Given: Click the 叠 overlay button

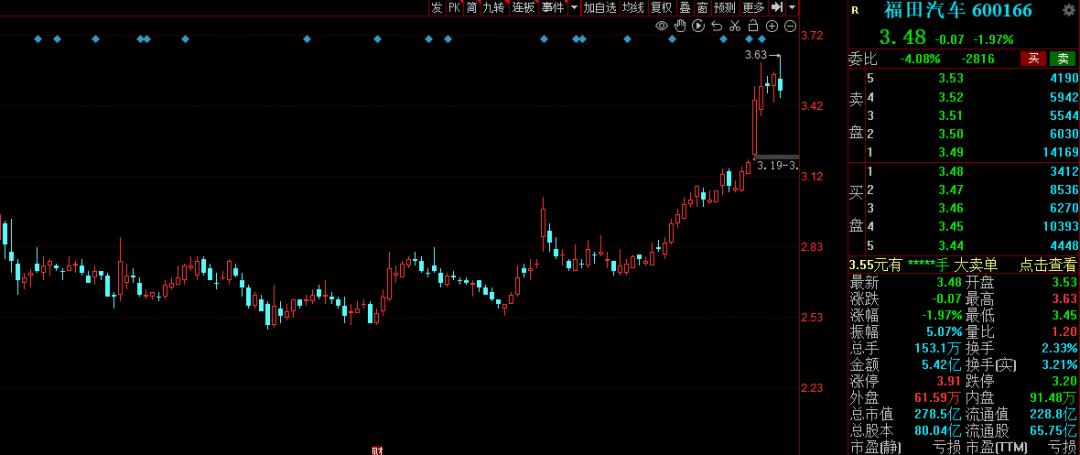Looking at the screenshot, I should coord(685,8).
